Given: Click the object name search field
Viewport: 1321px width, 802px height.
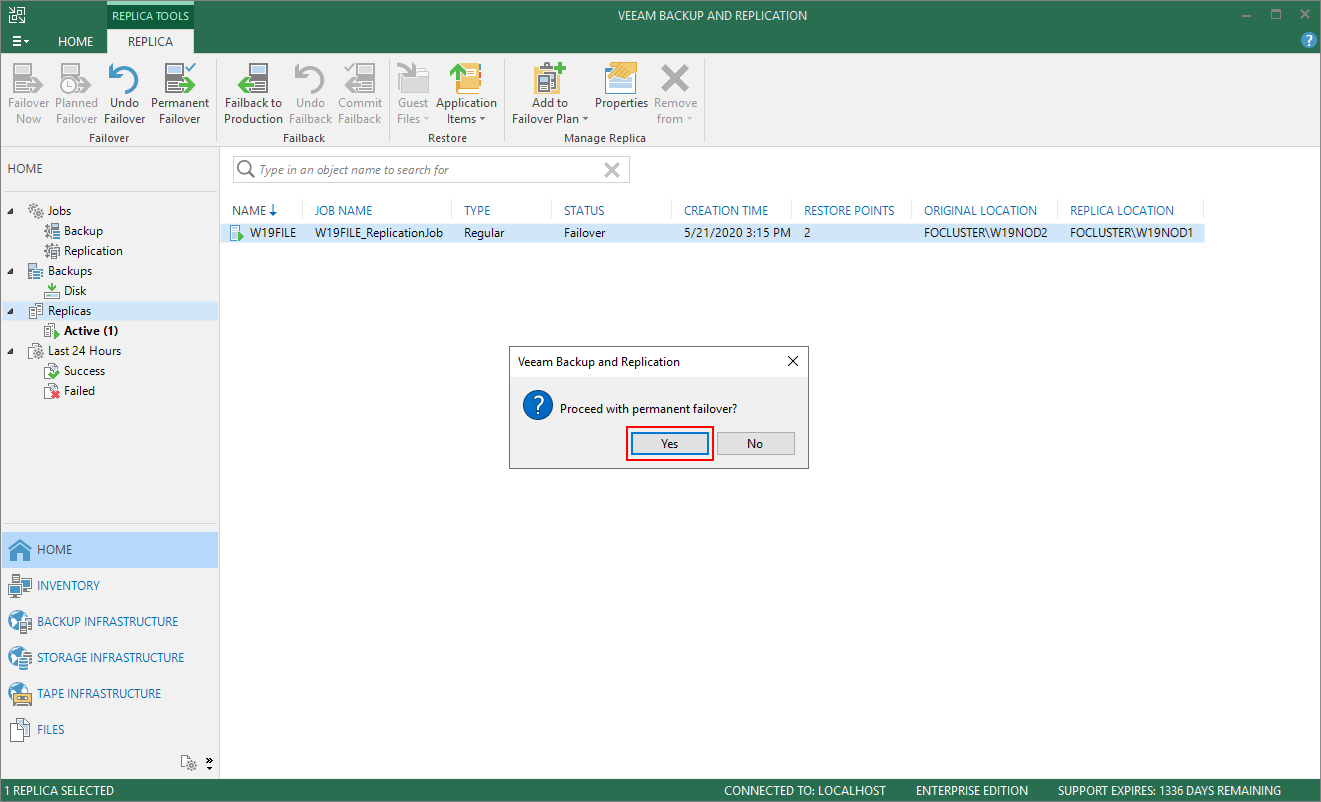Looking at the screenshot, I should (431, 170).
